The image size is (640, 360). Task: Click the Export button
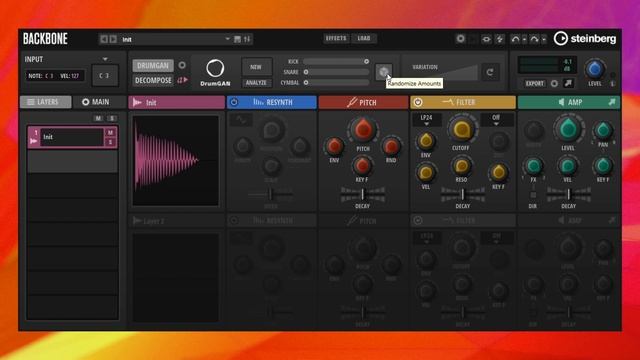tap(534, 83)
